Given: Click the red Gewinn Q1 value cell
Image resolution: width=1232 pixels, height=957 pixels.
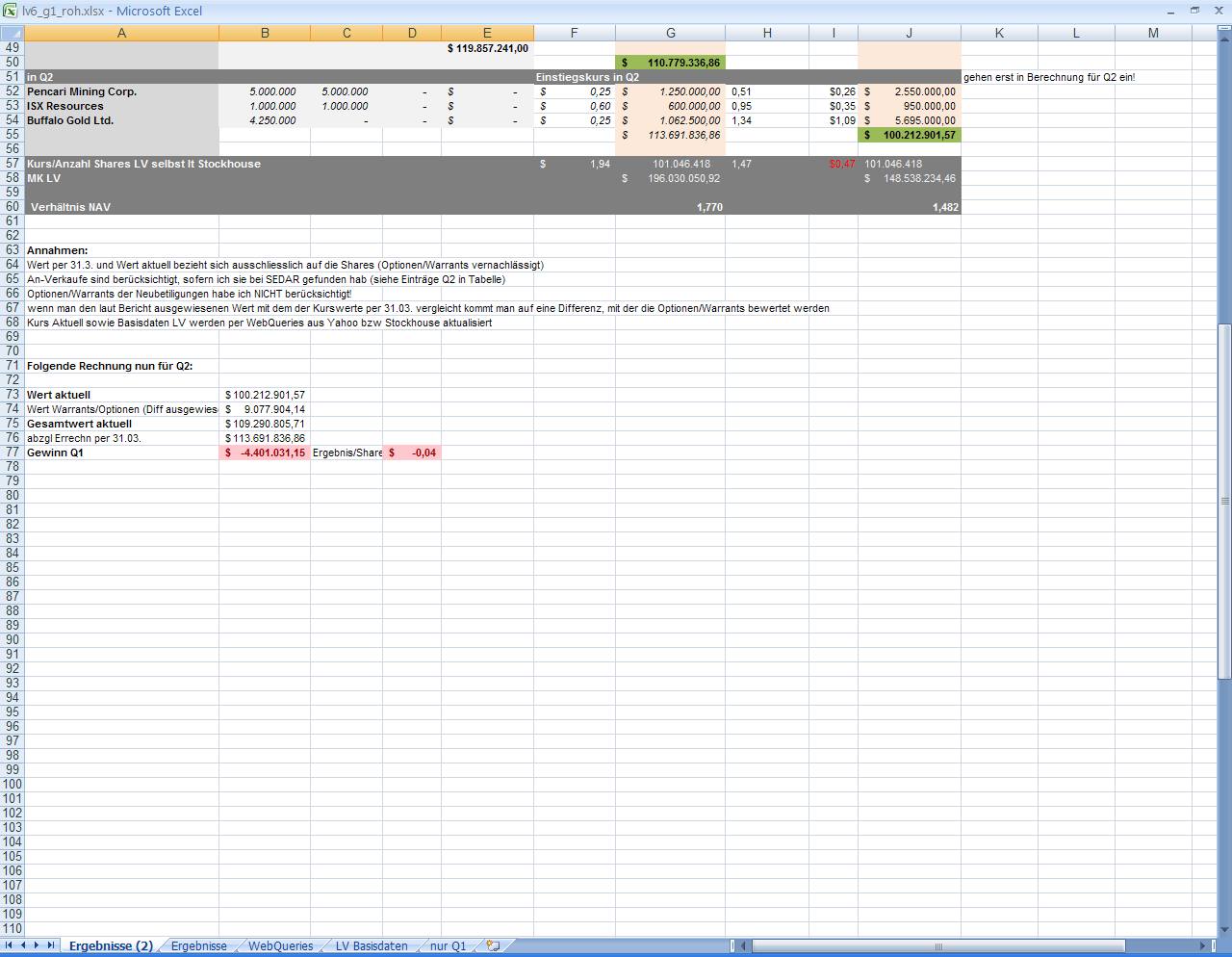Looking at the screenshot, I should [x=265, y=453].
